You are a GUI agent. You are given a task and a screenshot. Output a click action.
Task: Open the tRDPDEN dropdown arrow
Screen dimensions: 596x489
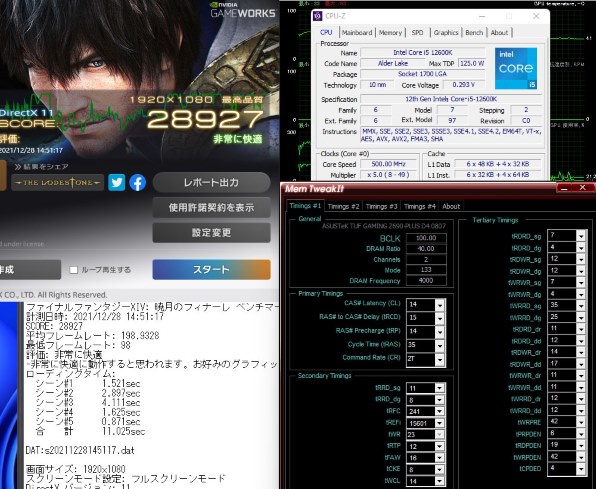[x=581, y=445]
